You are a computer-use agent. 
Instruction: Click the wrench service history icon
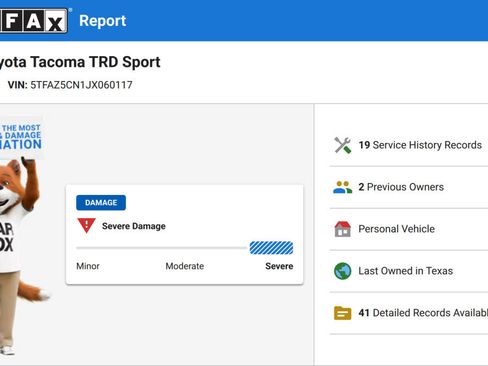tap(343, 145)
